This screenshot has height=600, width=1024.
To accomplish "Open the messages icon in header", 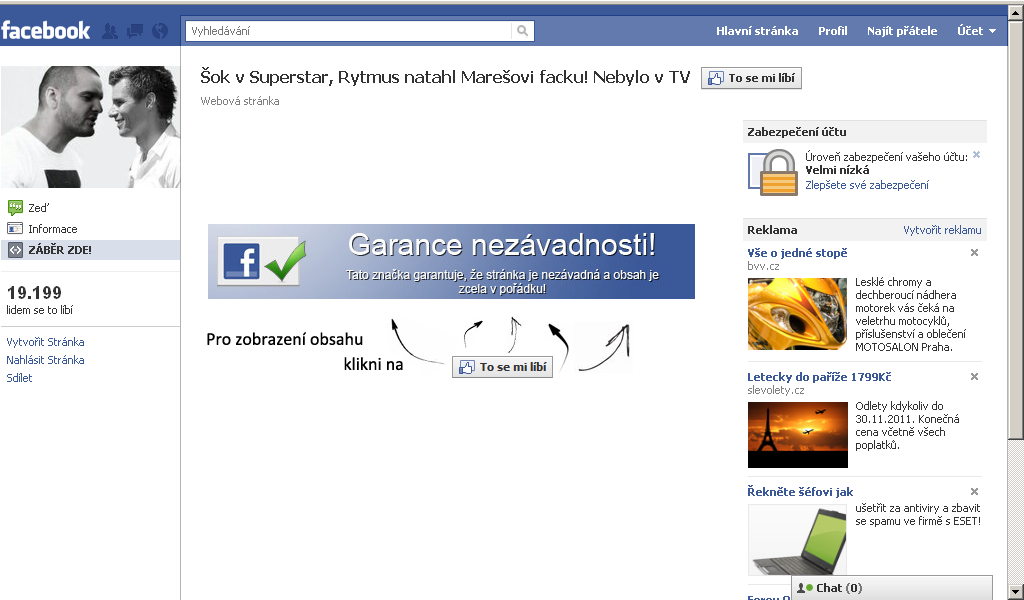I will click(135, 31).
